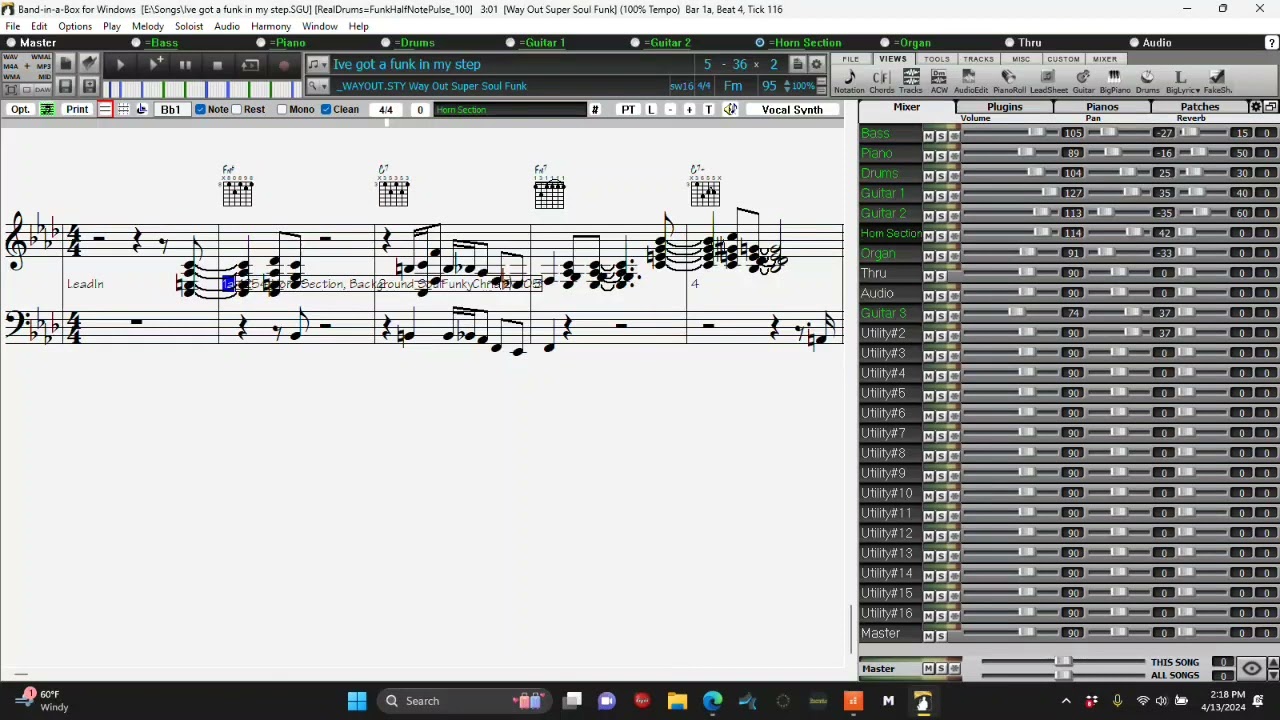The width and height of the screenshot is (1280, 720).
Task: Solo the Guitar 1 track
Action: 941,195
